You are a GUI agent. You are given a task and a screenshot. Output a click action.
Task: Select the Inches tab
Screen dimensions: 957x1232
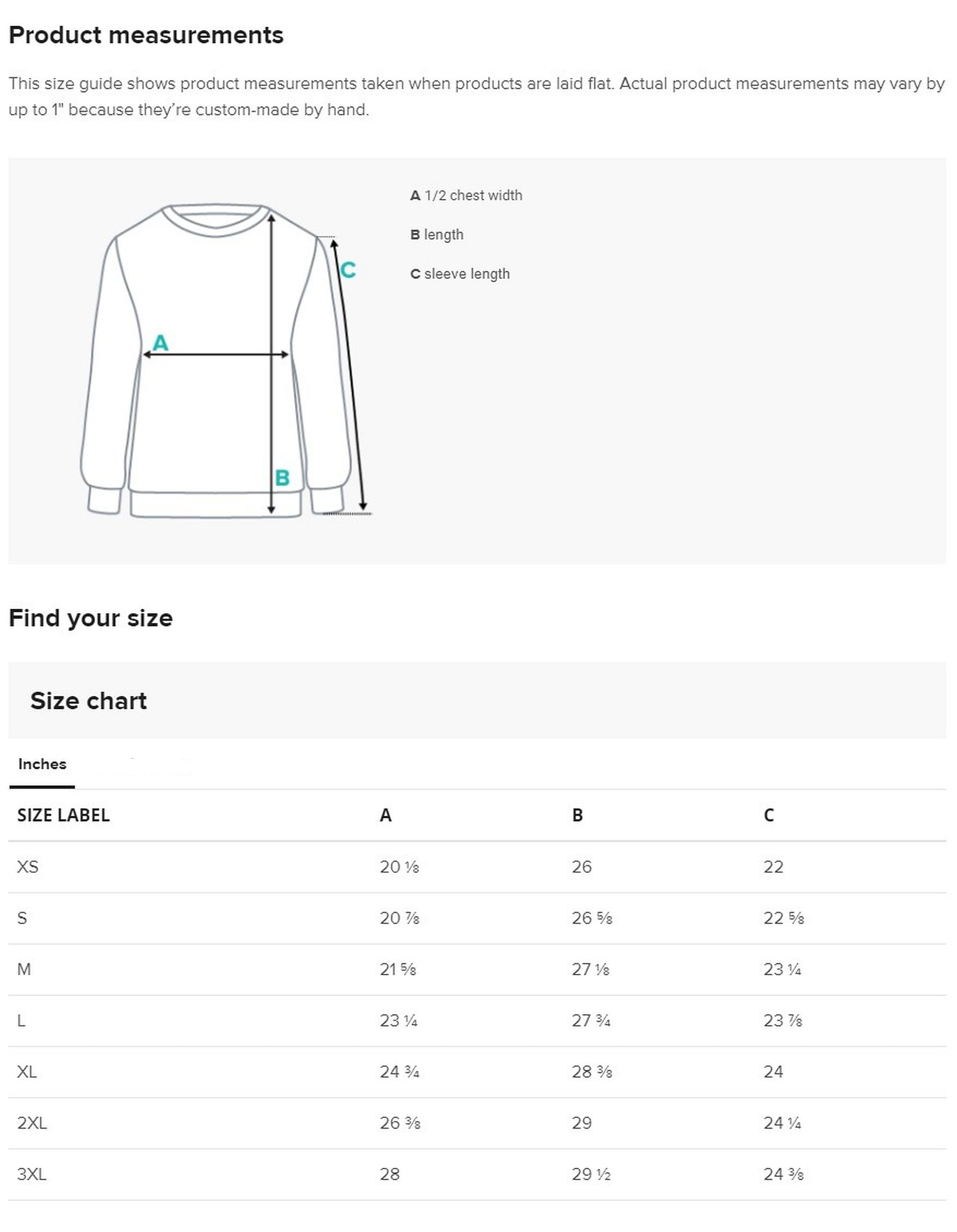[x=42, y=764]
